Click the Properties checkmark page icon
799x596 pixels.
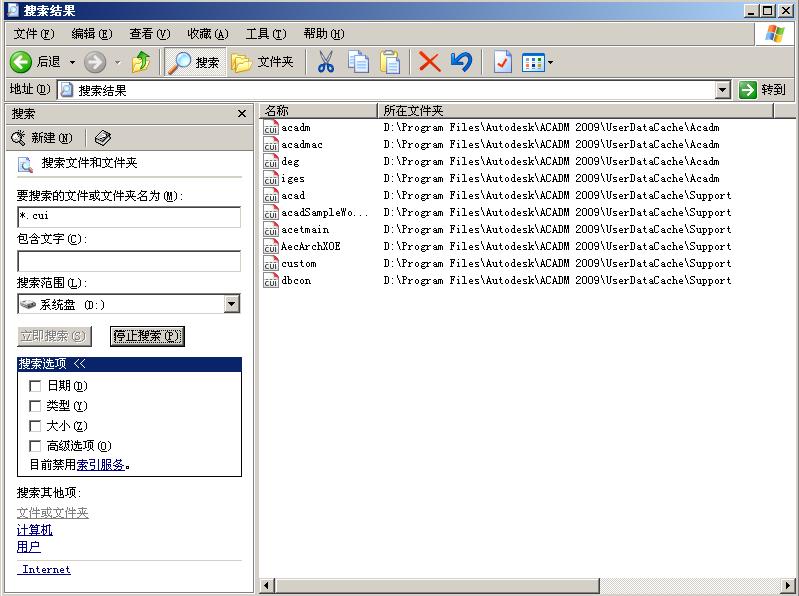coord(503,62)
